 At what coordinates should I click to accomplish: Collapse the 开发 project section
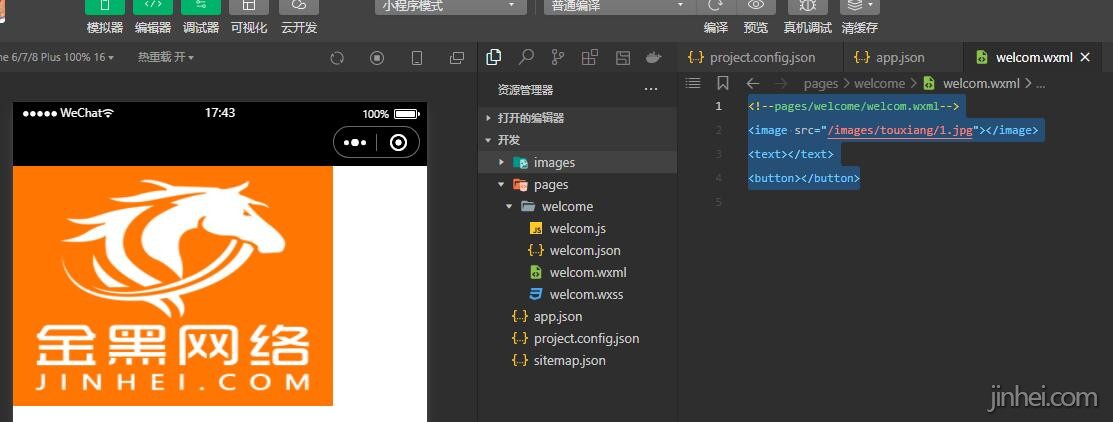[x=578, y=140]
